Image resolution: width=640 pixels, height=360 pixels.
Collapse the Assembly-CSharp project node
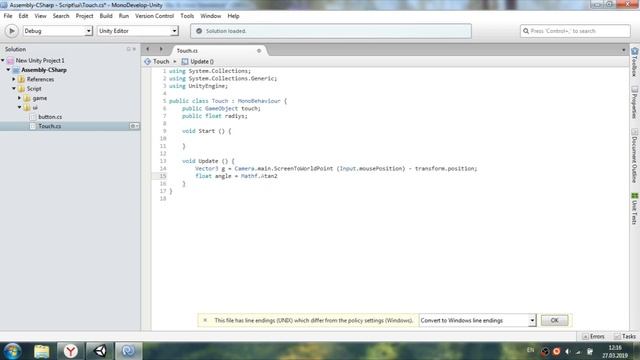[9, 70]
